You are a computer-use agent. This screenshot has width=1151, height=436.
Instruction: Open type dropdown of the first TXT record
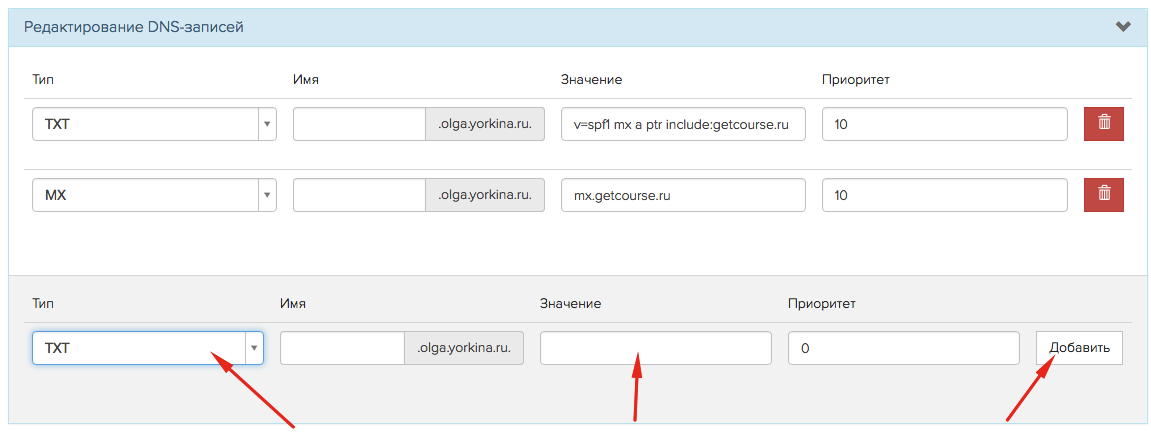click(154, 124)
